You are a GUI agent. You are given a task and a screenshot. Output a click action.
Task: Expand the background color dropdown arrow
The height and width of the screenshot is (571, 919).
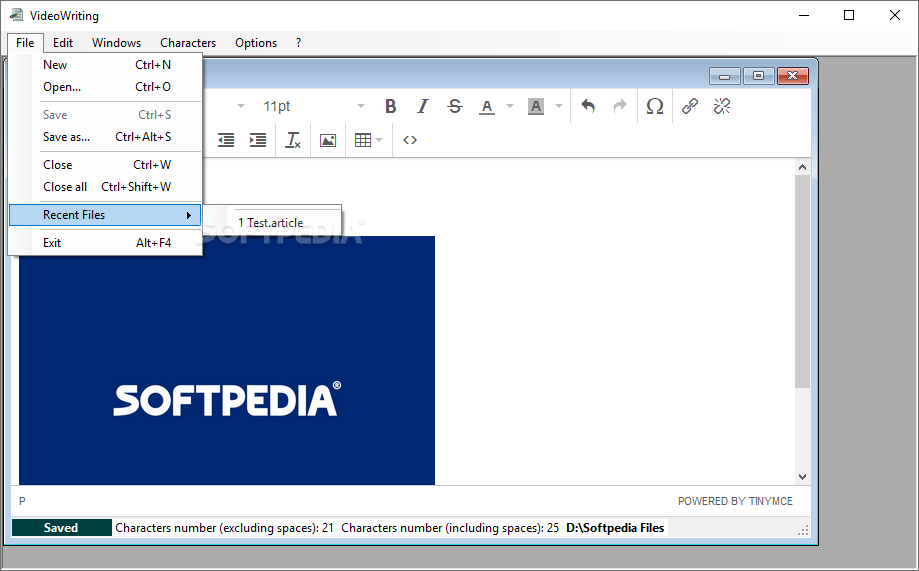click(x=559, y=106)
